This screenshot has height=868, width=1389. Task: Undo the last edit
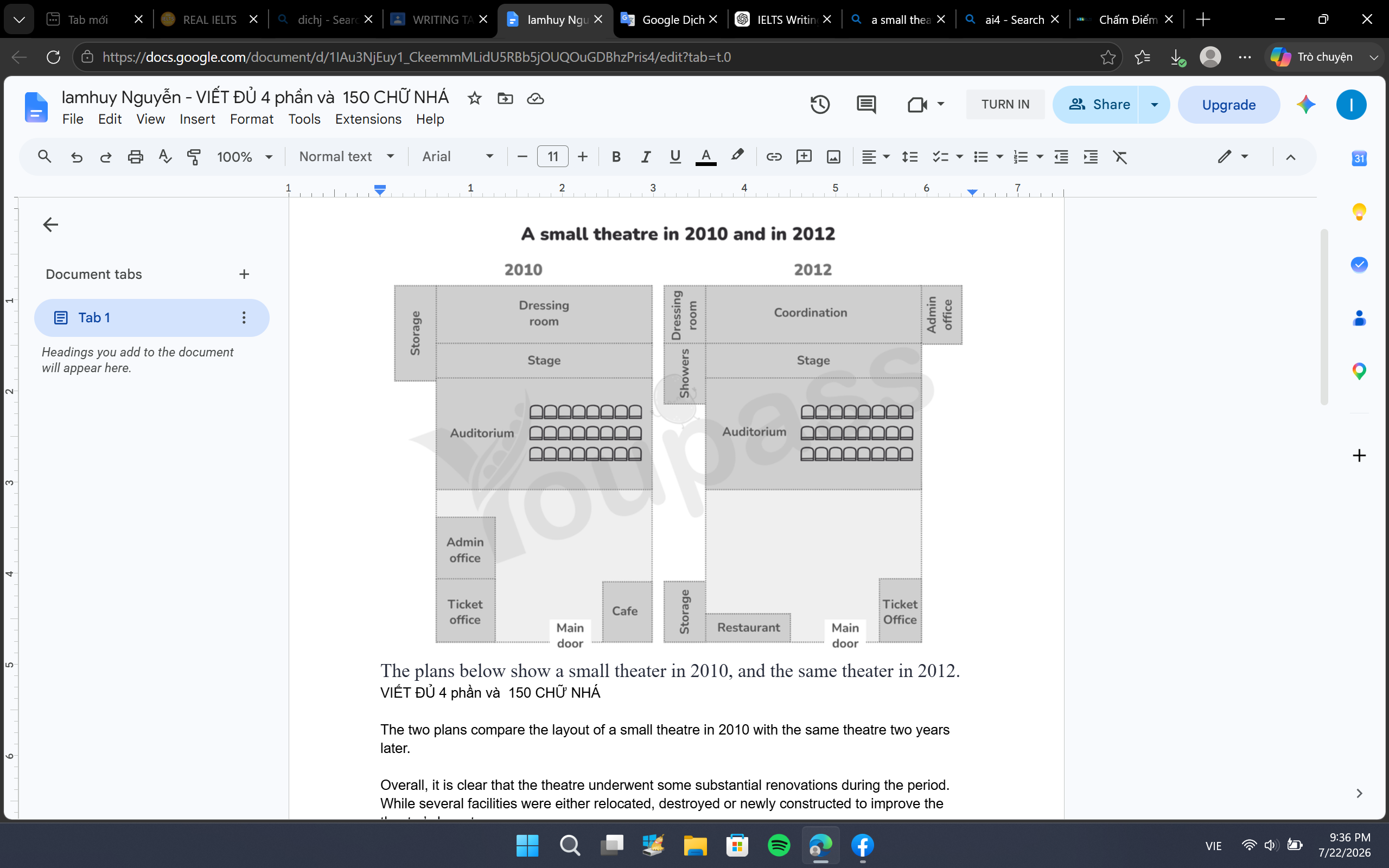click(77, 157)
